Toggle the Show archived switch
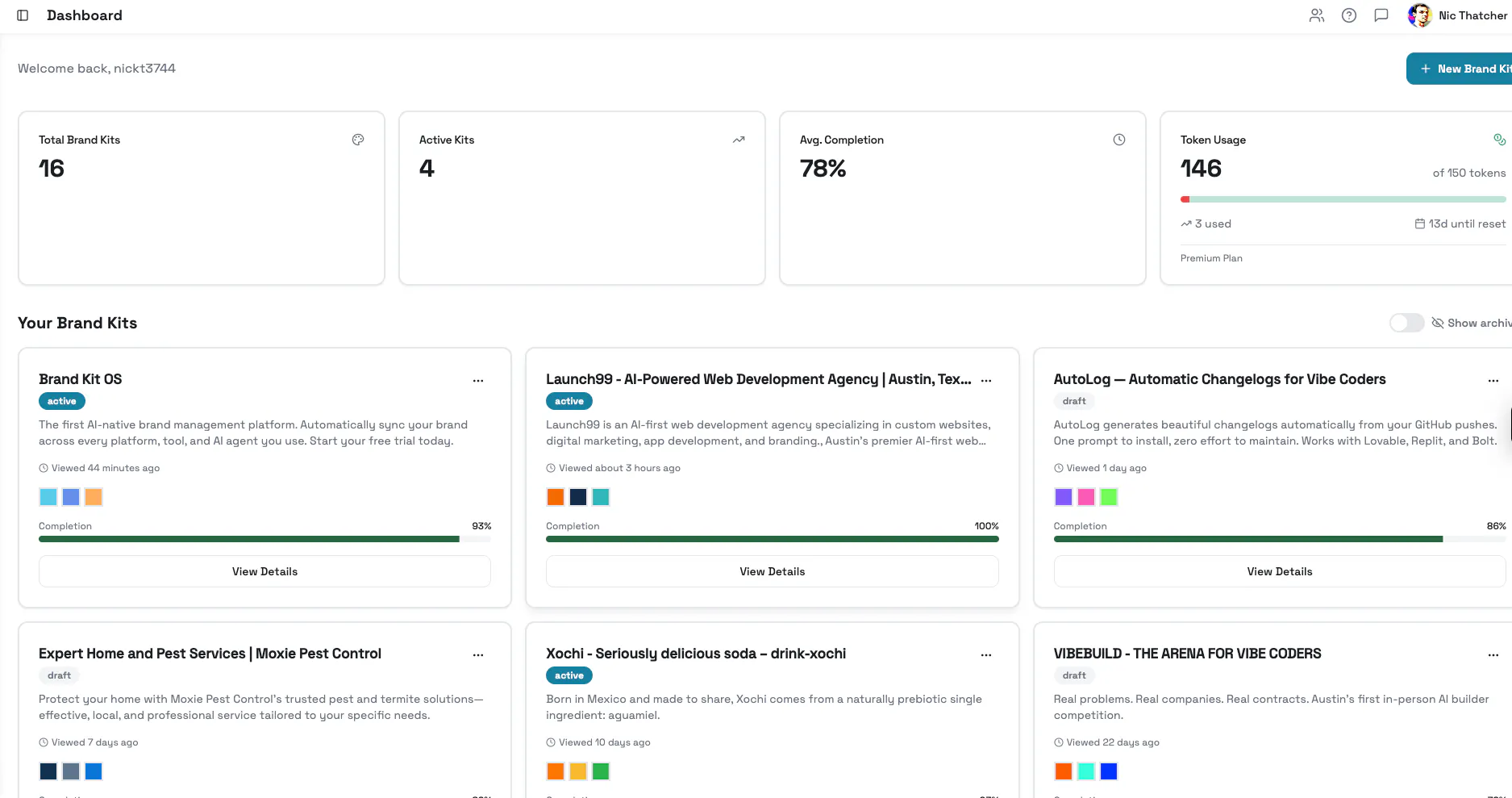Screen dimensions: 1512x798 1407,323
